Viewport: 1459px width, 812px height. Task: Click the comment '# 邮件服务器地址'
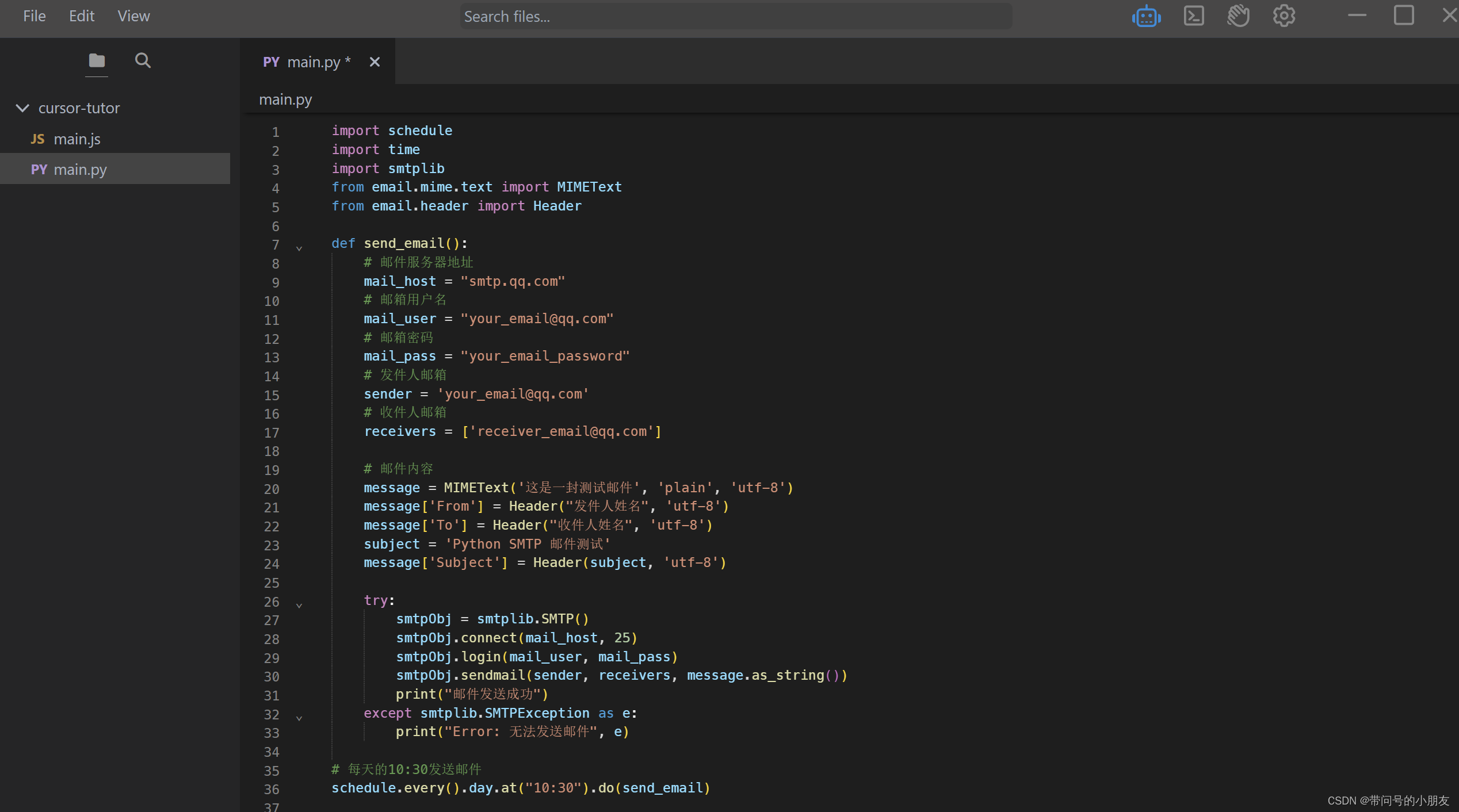coord(418,262)
